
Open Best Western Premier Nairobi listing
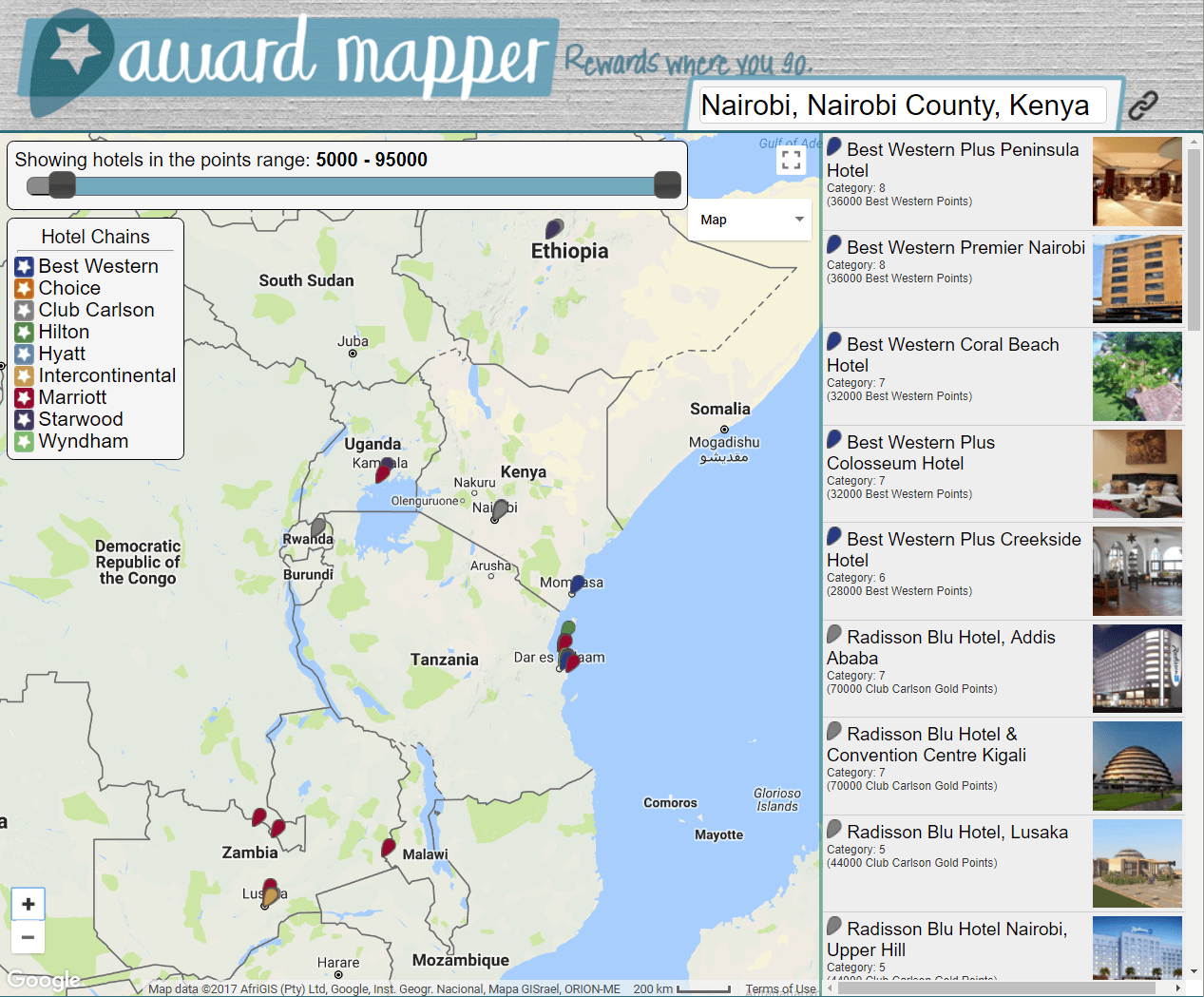tap(965, 248)
